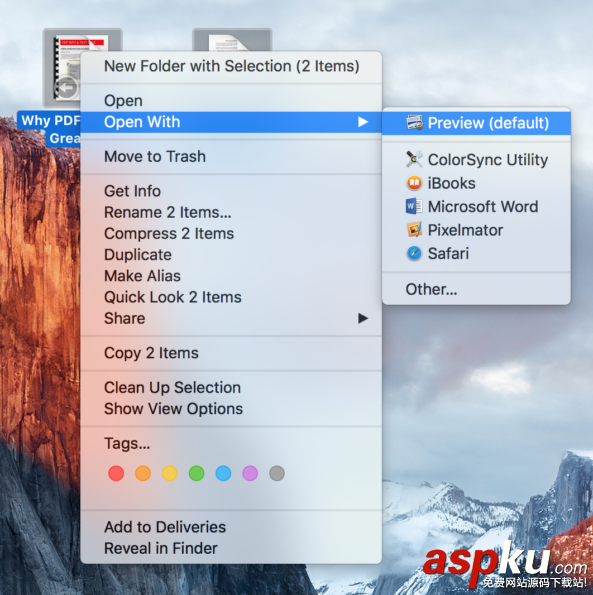This screenshot has height=595, width=593.
Task: Apply the orange tag color
Action: [143, 473]
